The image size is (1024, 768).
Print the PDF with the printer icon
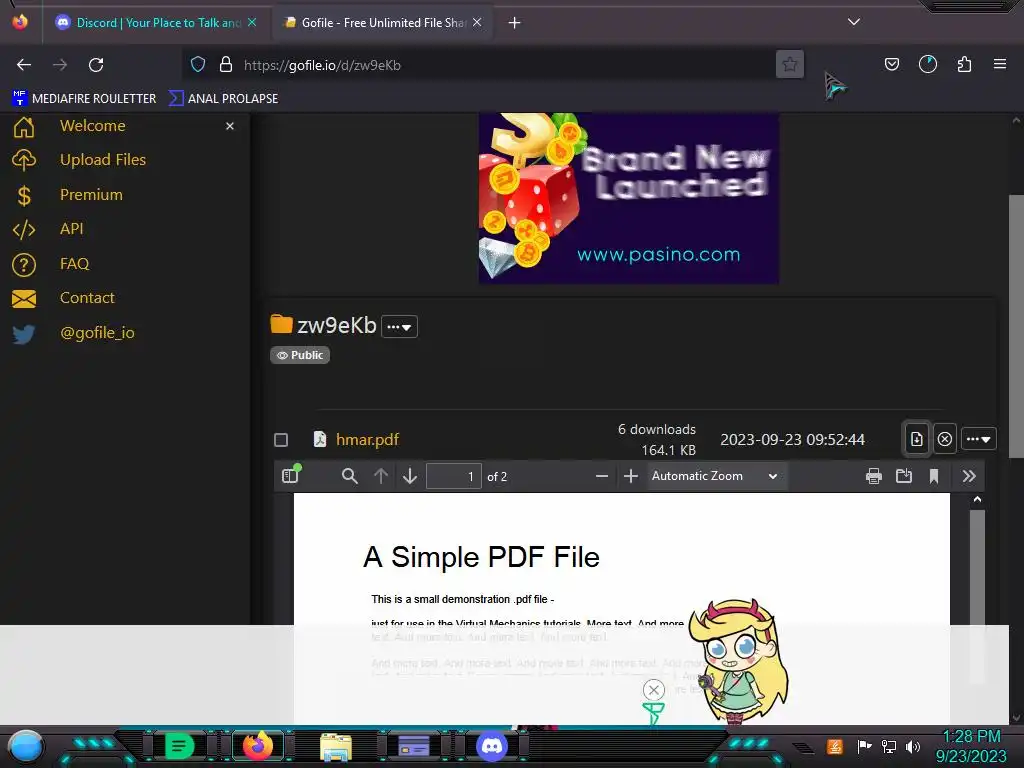[x=873, y=476]
